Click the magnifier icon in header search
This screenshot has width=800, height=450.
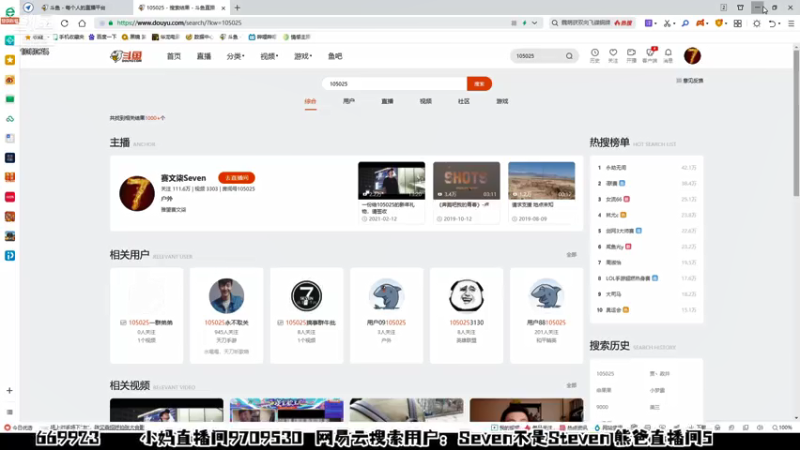click(x=569, y=56)
